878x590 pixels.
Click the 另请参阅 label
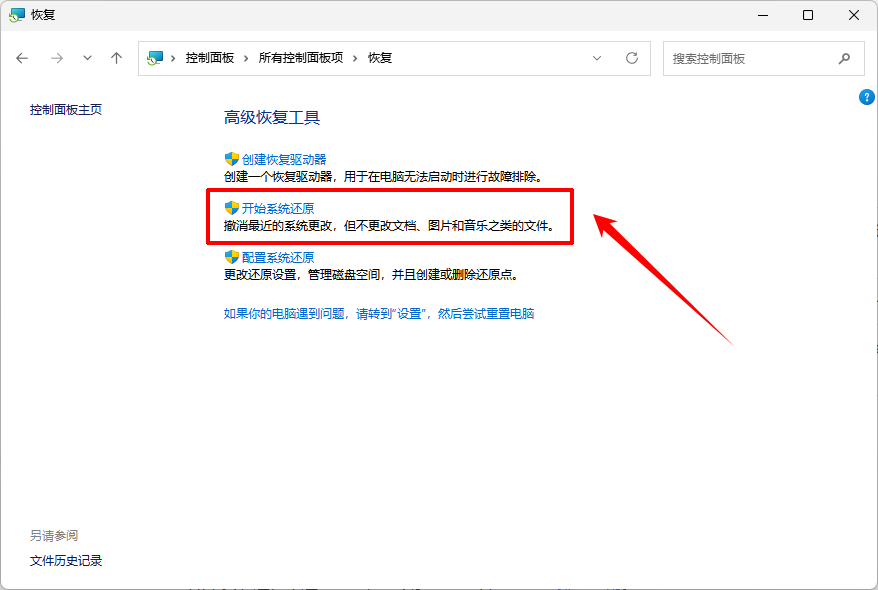click(54, 536)
